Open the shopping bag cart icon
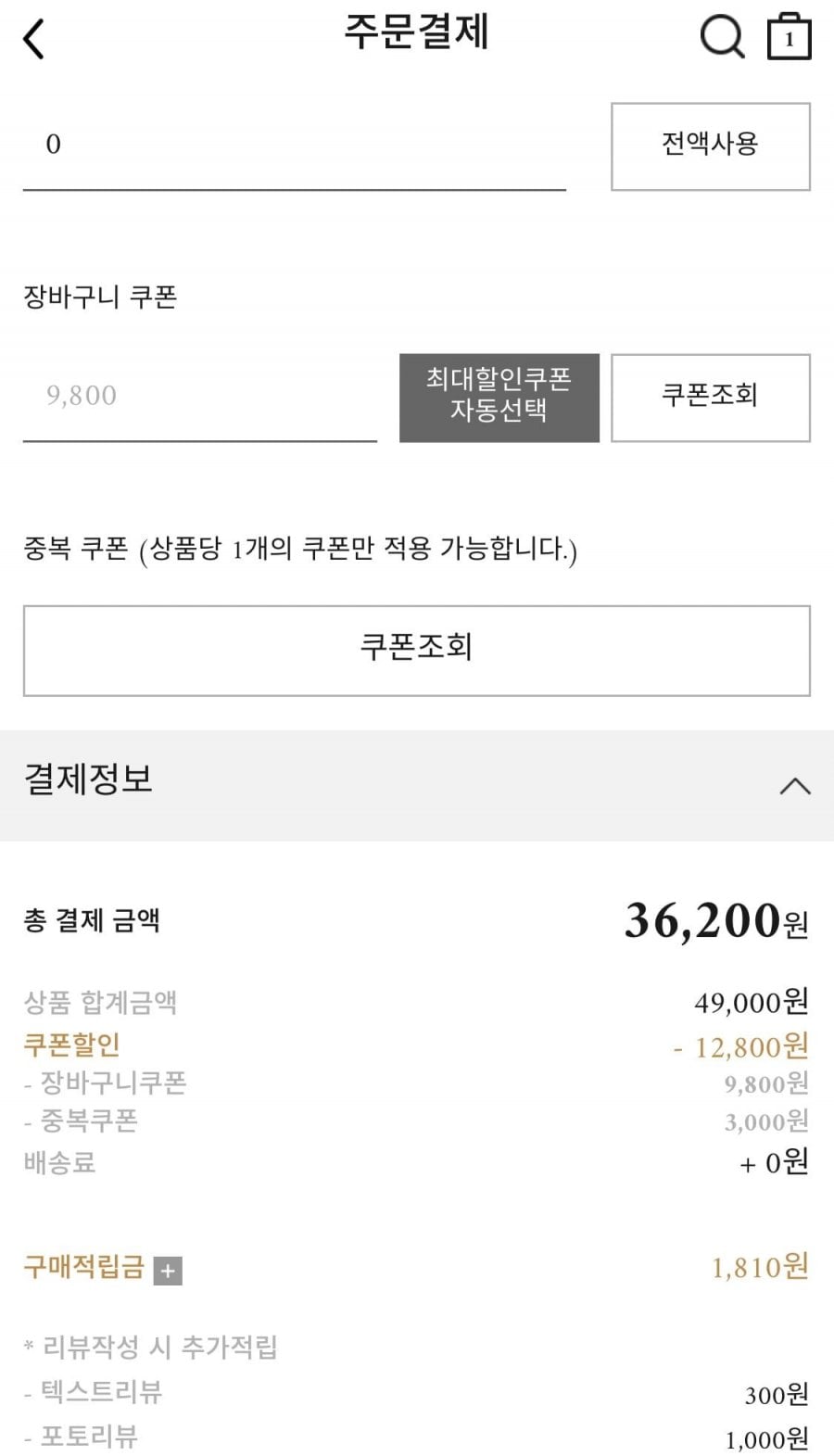Screen dimensions: 834x1456 pos(789,37)
